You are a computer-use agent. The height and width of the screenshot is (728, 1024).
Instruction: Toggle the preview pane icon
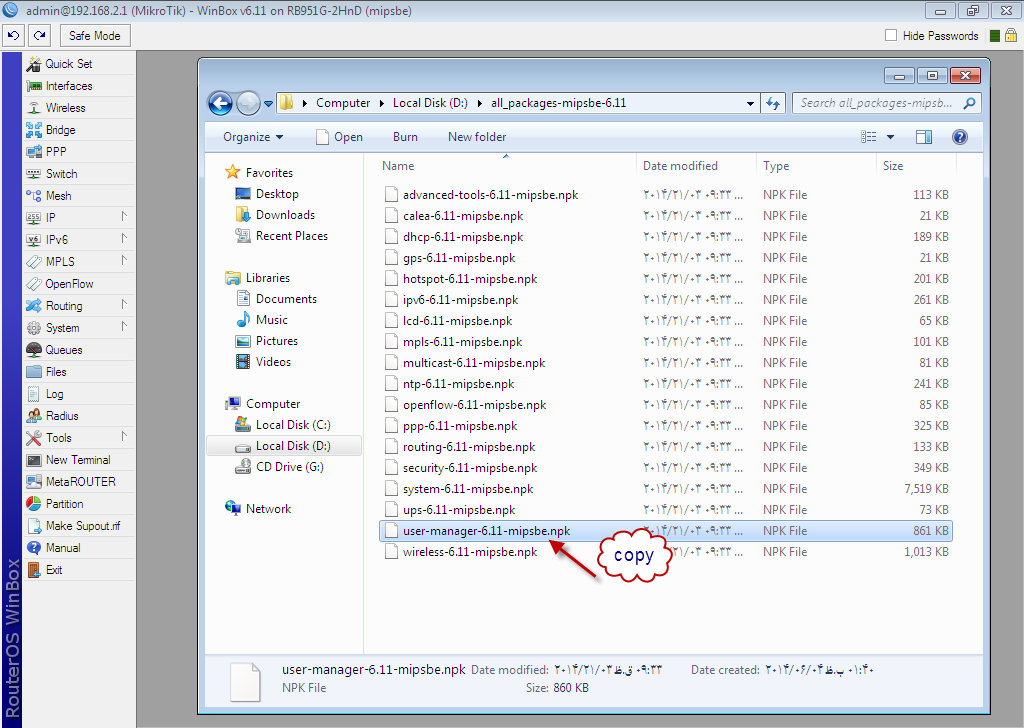(924, 137)
